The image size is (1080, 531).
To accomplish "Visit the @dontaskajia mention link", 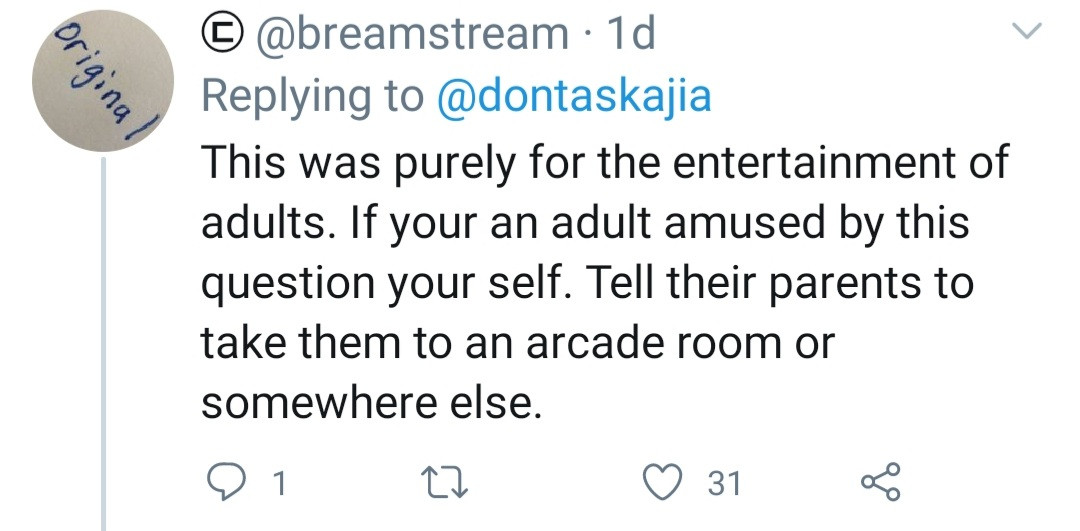I will pyautogui.click(x=574, y=96).
